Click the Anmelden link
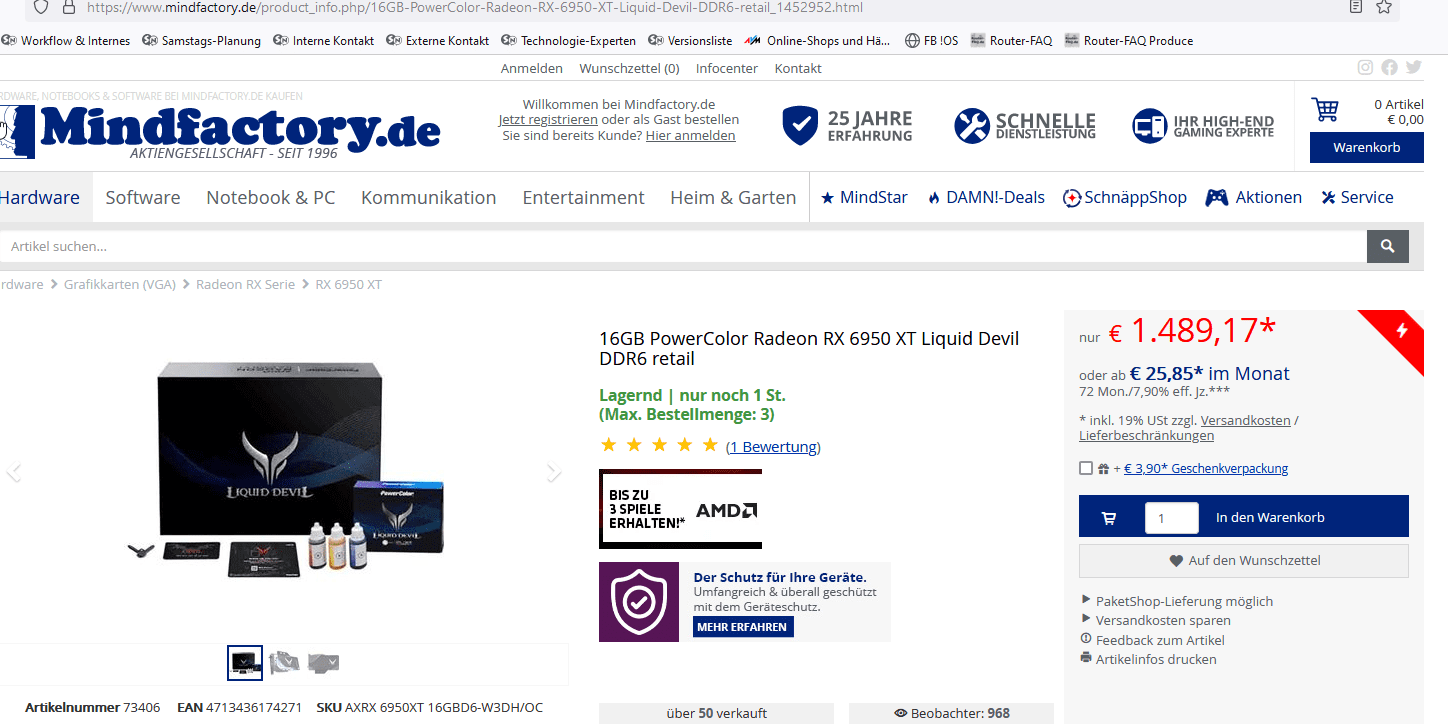1448x724 pixels. click(x=532, y=68)
